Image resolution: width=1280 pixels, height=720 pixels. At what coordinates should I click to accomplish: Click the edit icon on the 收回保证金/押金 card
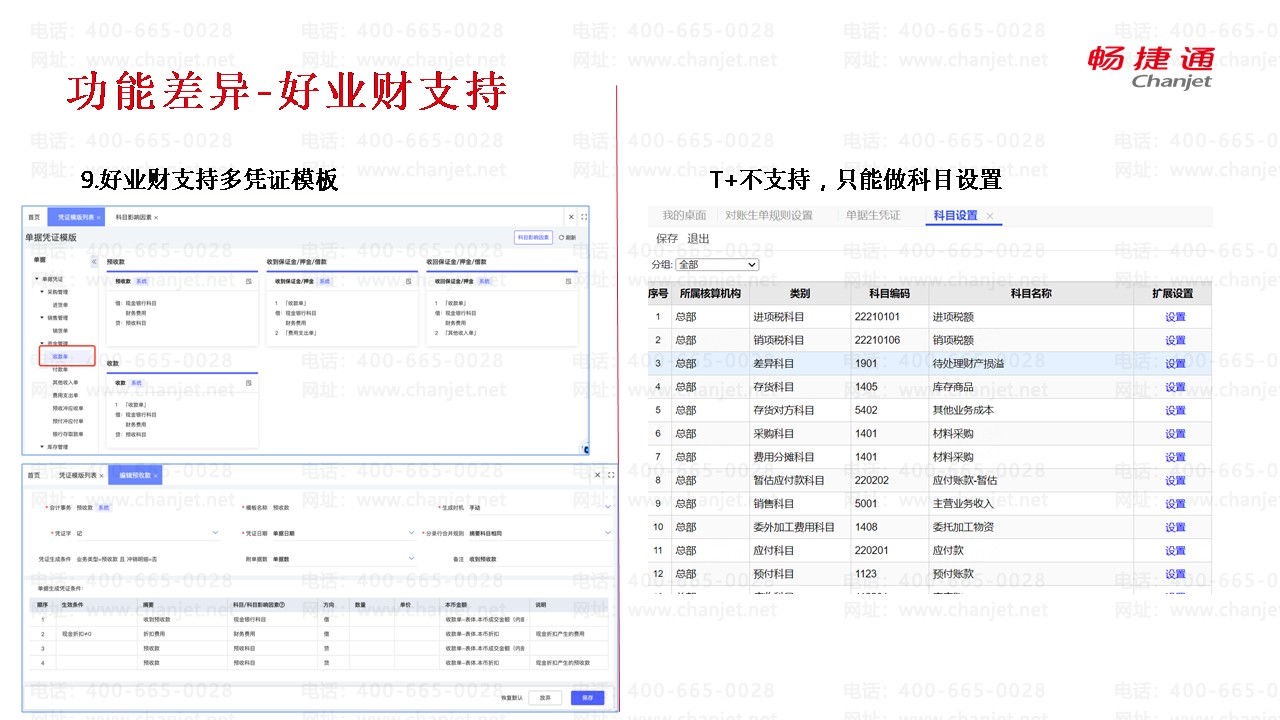(x=568, y=282)
